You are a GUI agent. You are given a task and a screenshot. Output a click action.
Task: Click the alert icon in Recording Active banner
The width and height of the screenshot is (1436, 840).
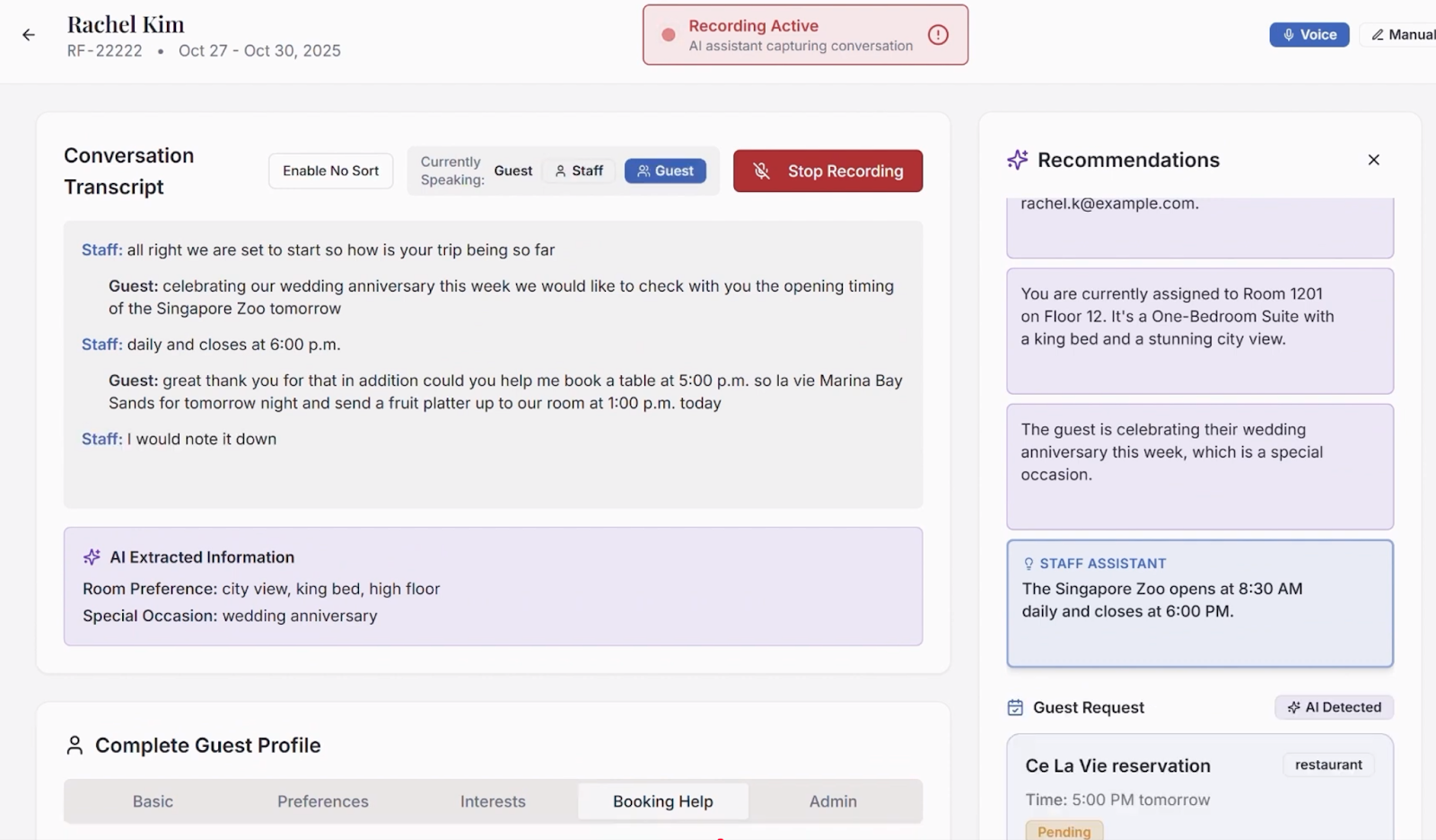click(x=938, y=34)
